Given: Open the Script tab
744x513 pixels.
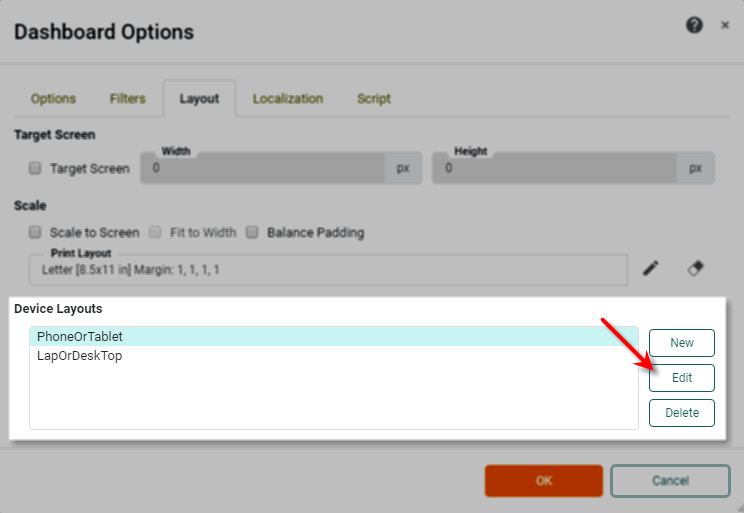Looking at the screenshot, I should pyautogui.click(x=373, y=99).
